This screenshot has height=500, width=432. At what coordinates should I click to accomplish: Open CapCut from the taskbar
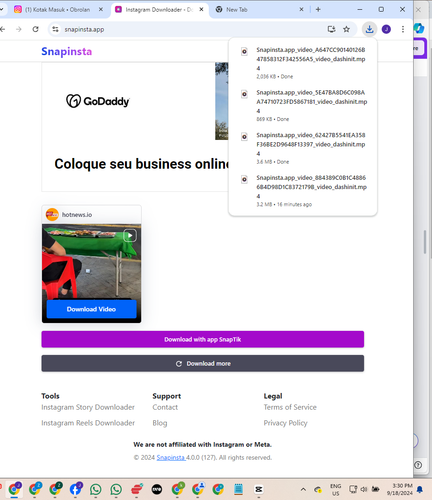pos(259,489)
